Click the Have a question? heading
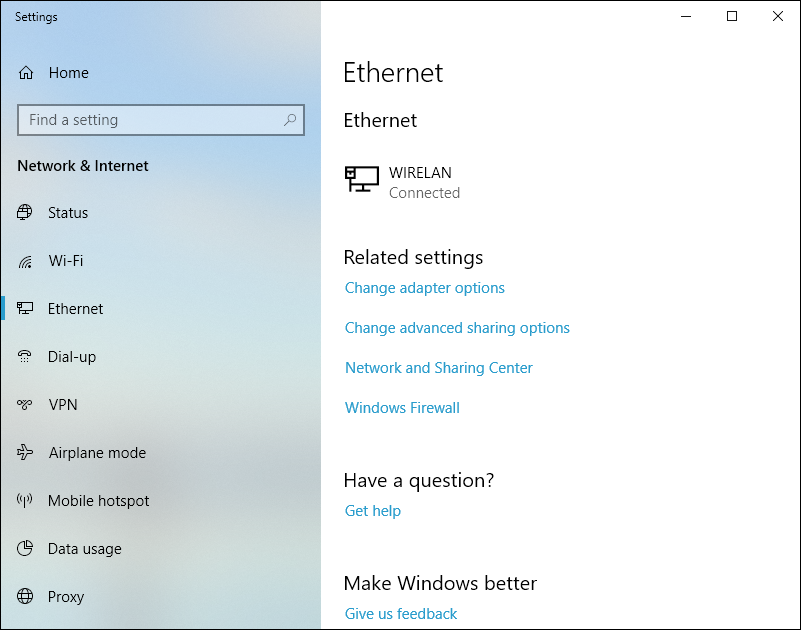Screen dimensions: 801x630 [x=419, y=481]
